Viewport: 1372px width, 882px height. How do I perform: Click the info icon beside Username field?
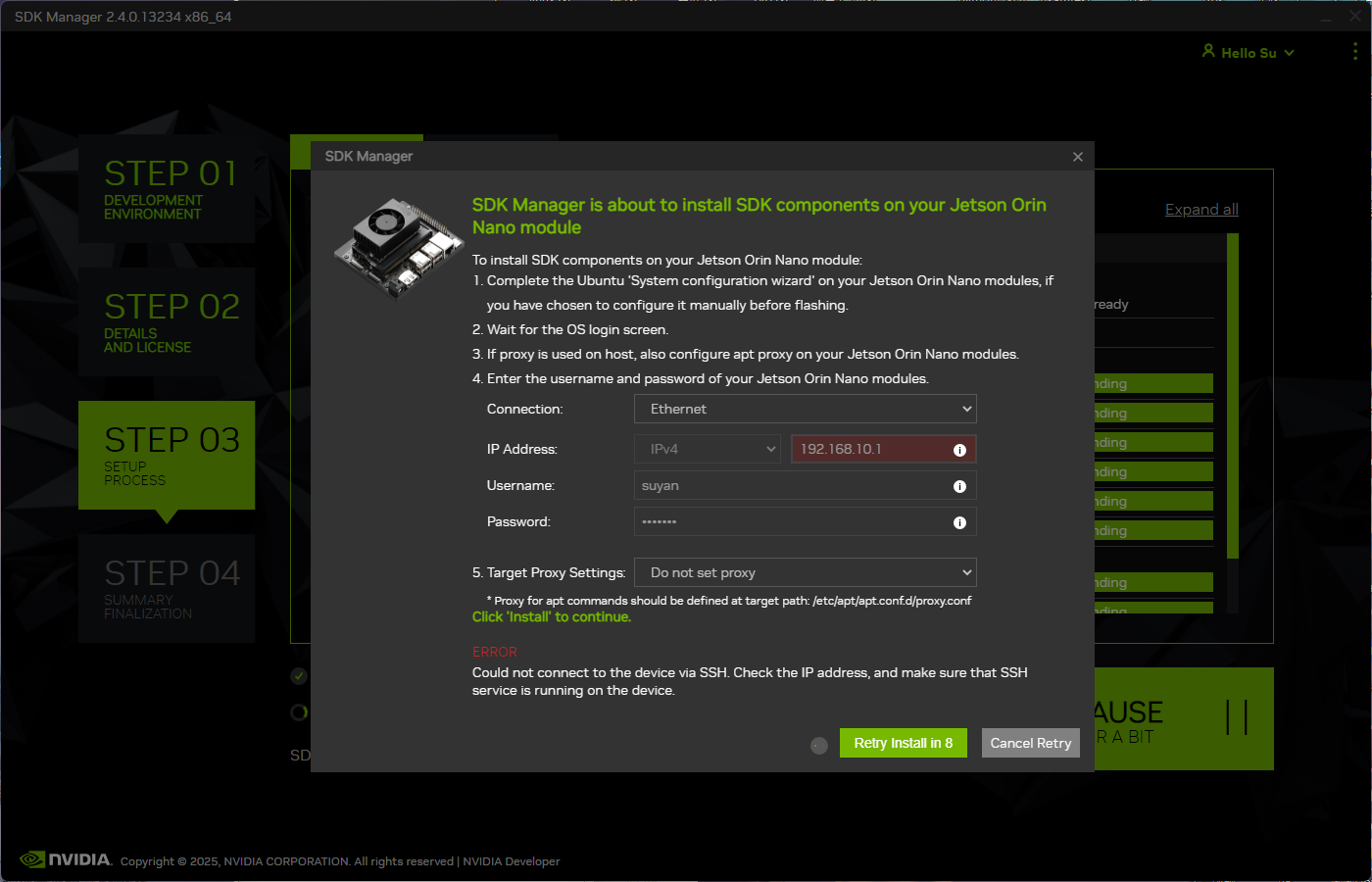pos(959,486)
